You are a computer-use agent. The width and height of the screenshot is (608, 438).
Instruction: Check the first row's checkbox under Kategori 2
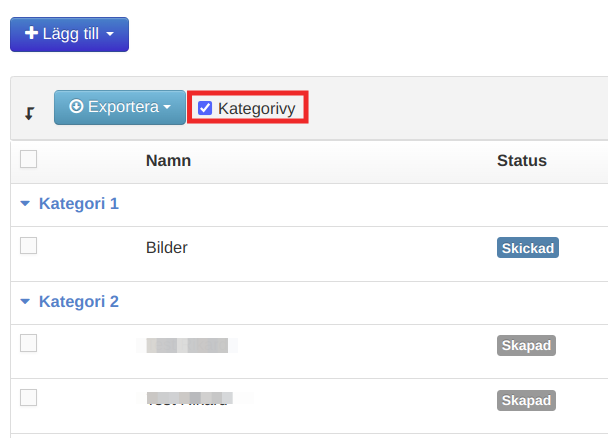(x=29, y=343)
